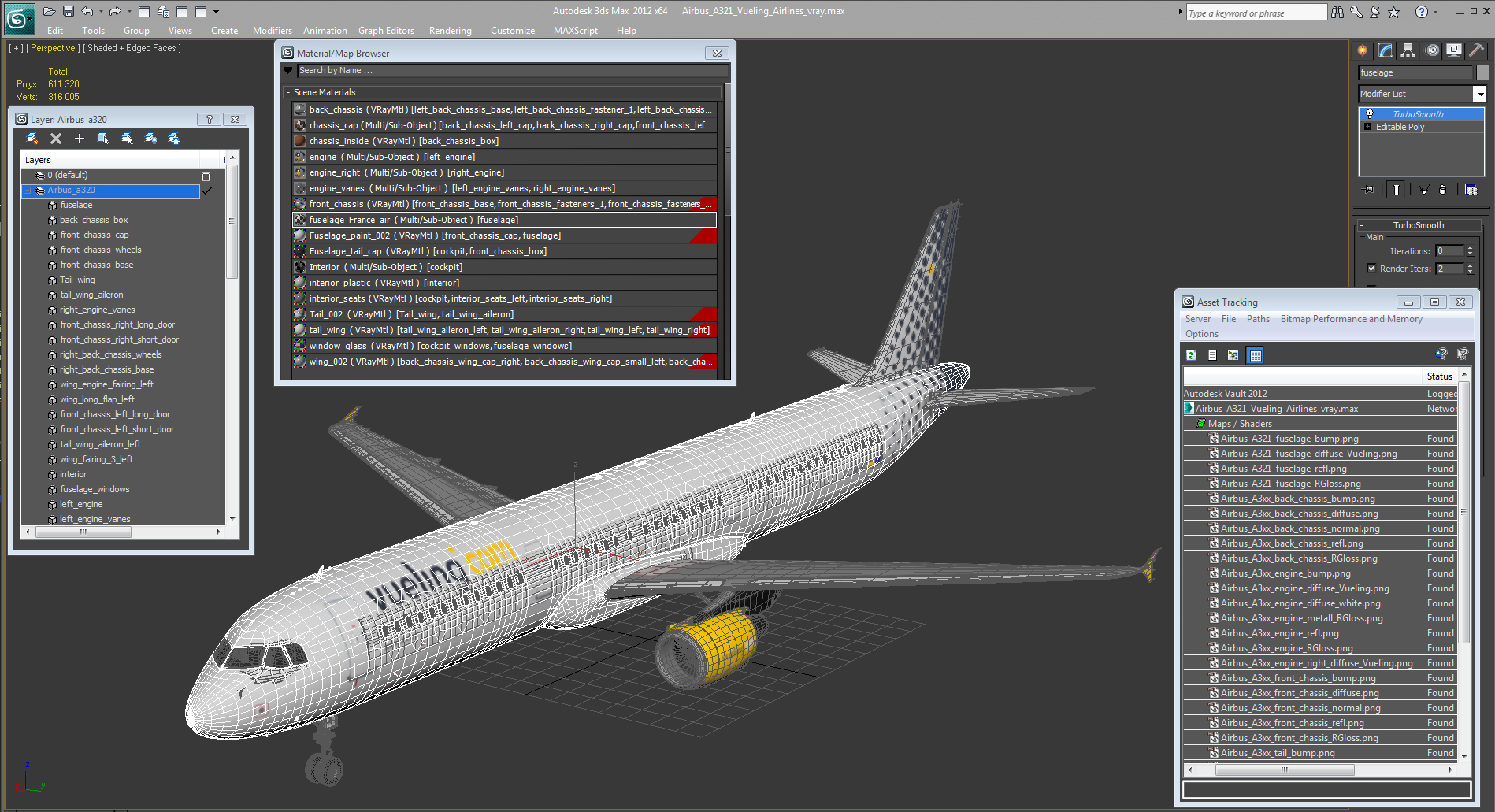This screenshot has width=1495, height=812.
Task: Click Select Highlighted Objects and Layers icon
Action: pyautogui.click(x=103, y=139)
